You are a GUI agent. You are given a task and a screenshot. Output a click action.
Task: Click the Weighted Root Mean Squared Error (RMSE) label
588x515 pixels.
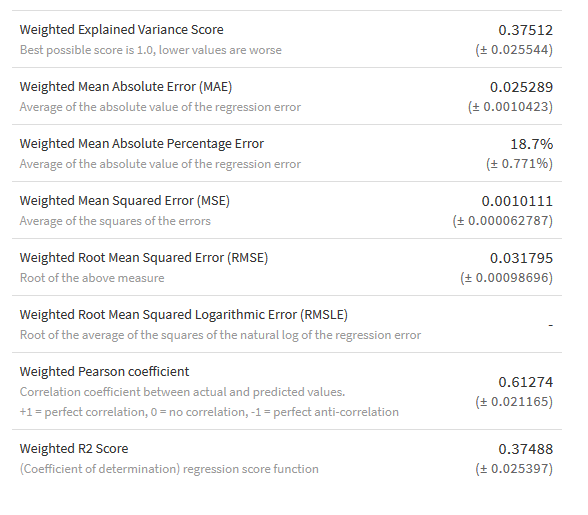tap(144, 258)
